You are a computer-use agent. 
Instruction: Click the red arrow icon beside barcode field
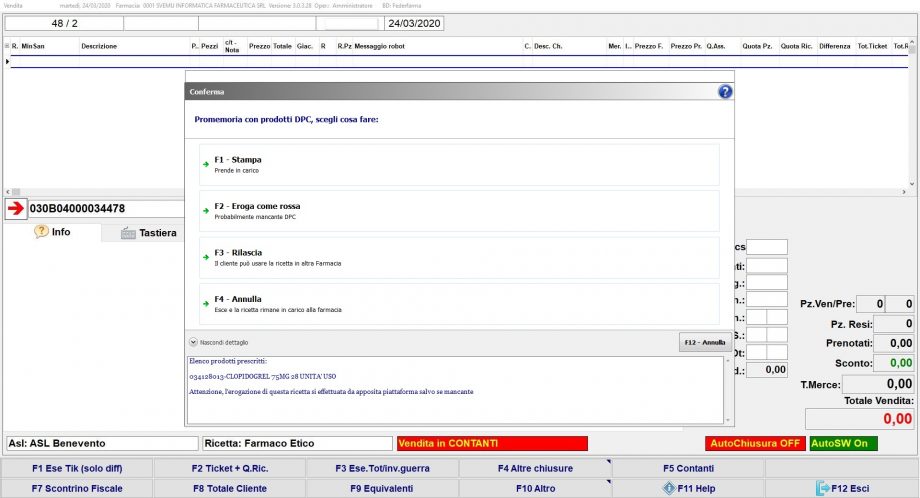pos(16,209)
